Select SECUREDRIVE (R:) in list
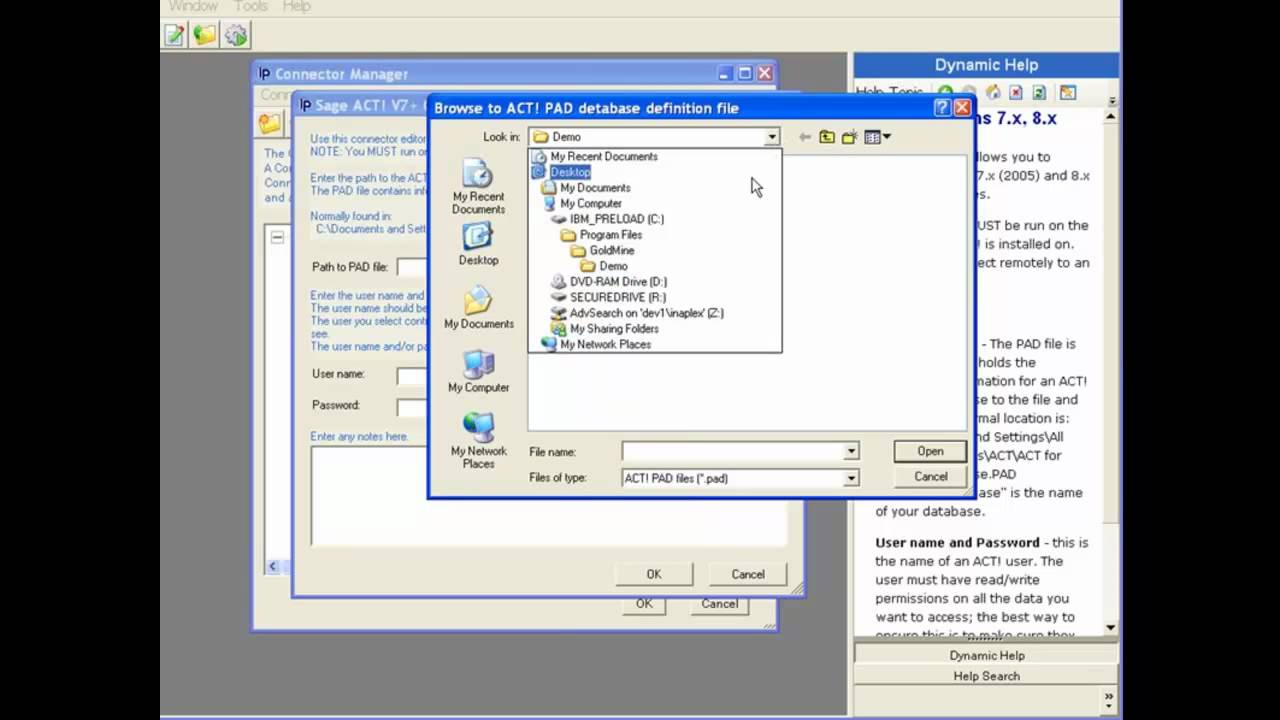 point(617,297)
